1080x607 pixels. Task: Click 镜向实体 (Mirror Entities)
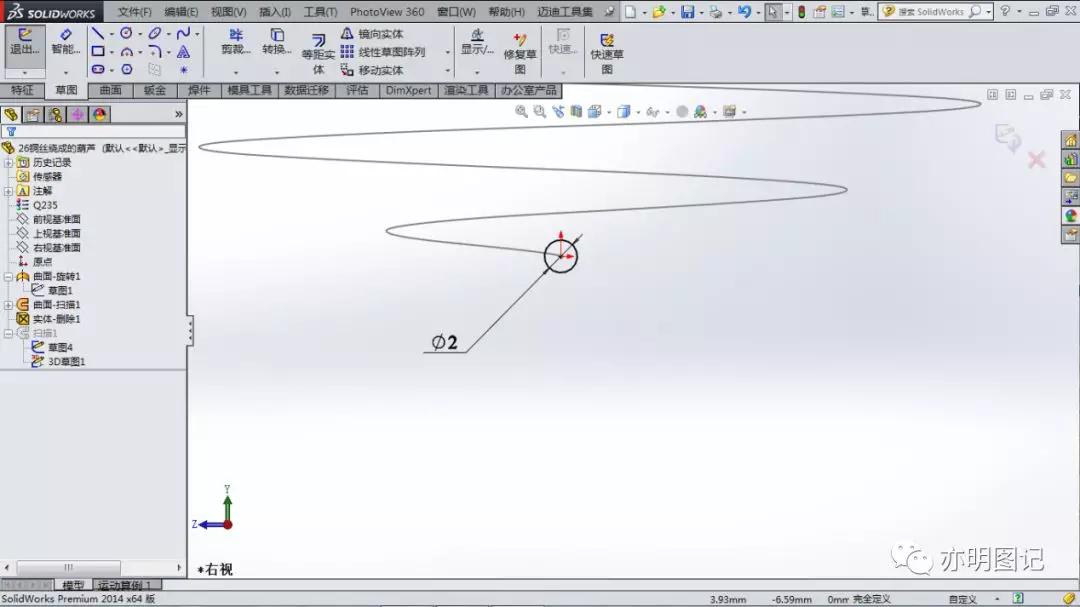coord(372,34)
